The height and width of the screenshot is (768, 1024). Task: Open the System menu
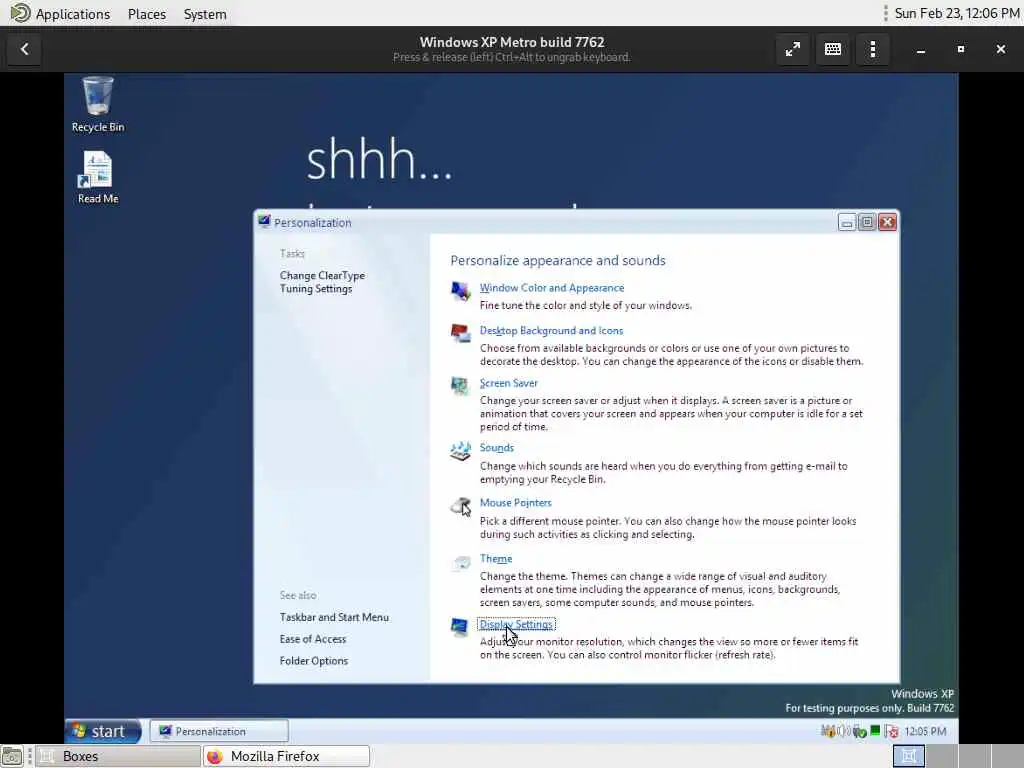205,14
